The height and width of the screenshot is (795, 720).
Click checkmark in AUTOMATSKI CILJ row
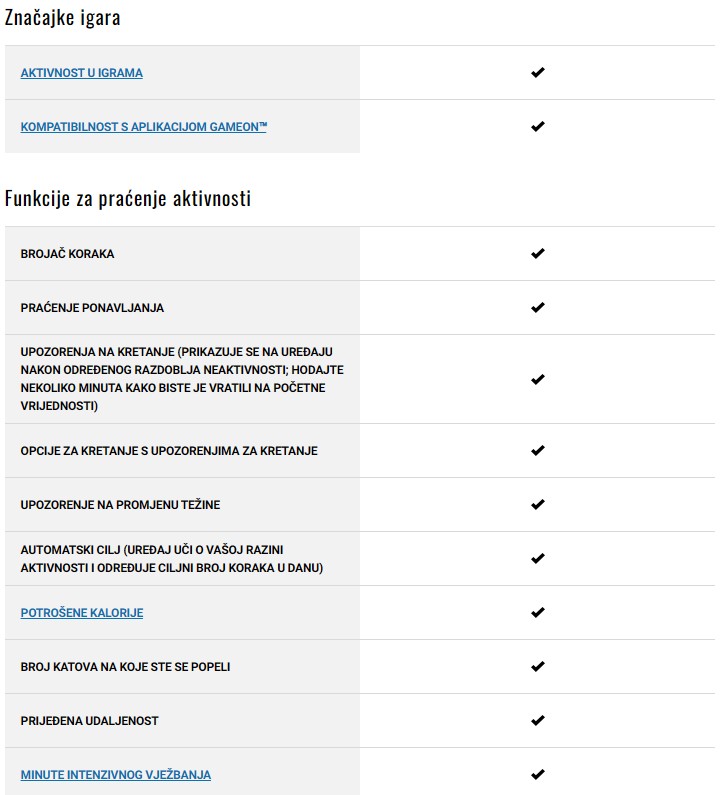pyautogui.click(x=538, y=559)
